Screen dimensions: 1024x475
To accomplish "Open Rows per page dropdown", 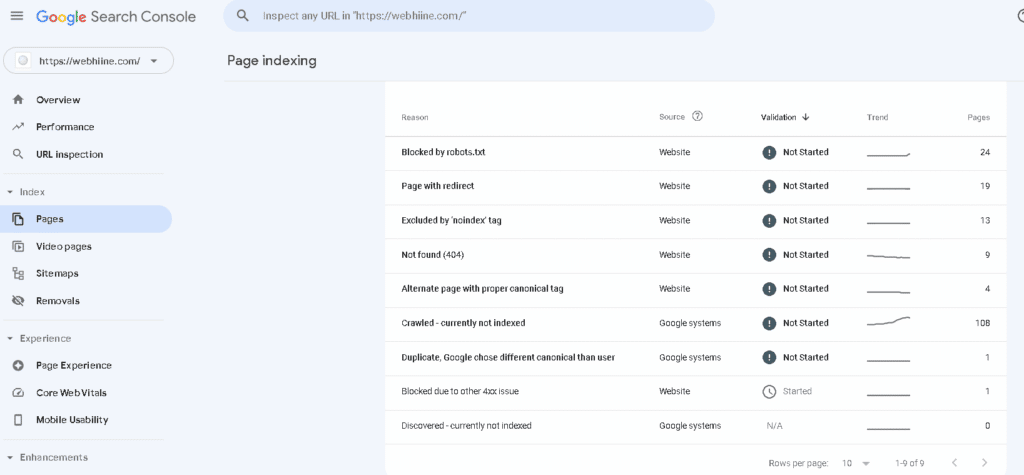I will point(856,463).
